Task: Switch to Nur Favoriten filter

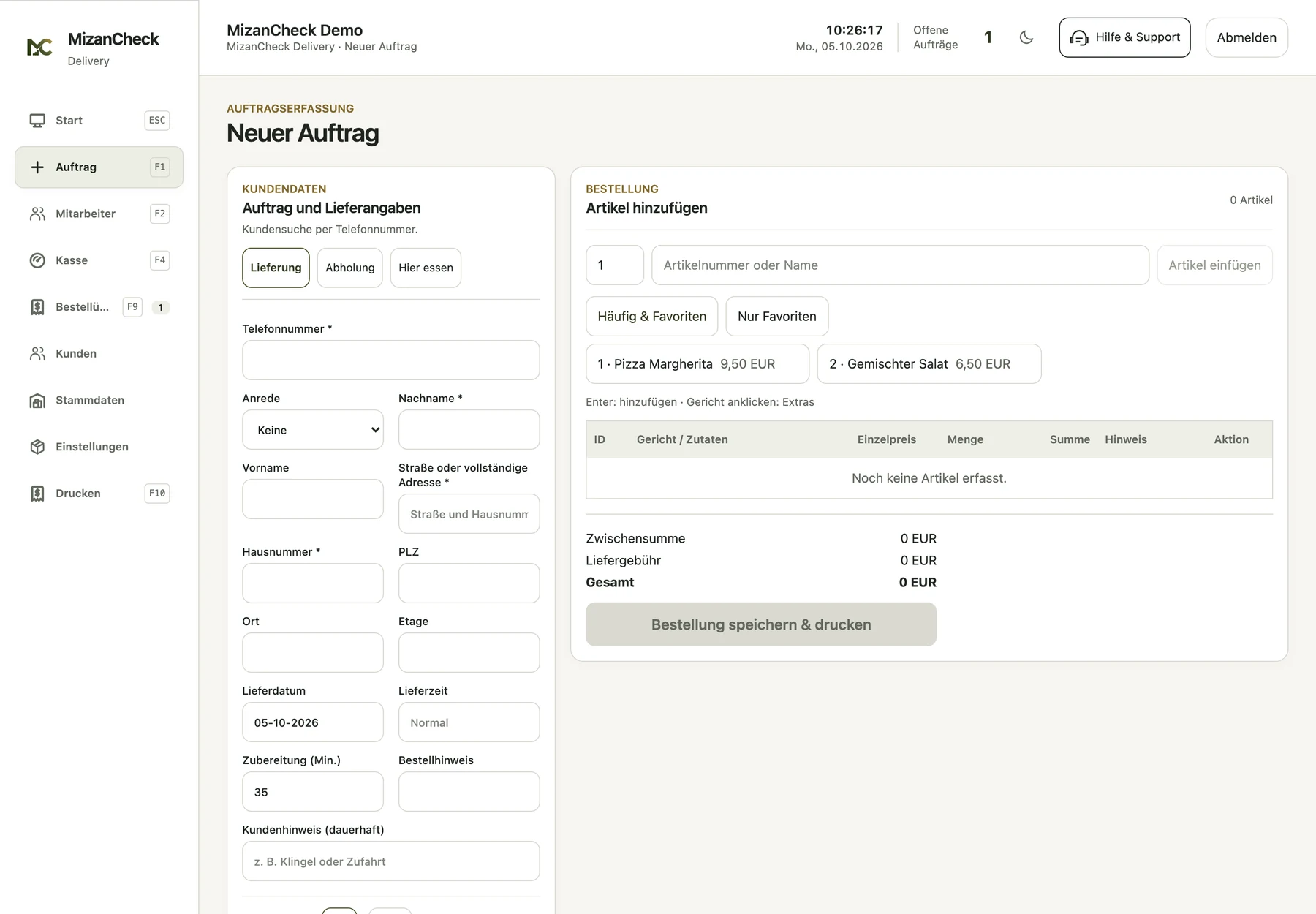Action: (x=776, y=317)
